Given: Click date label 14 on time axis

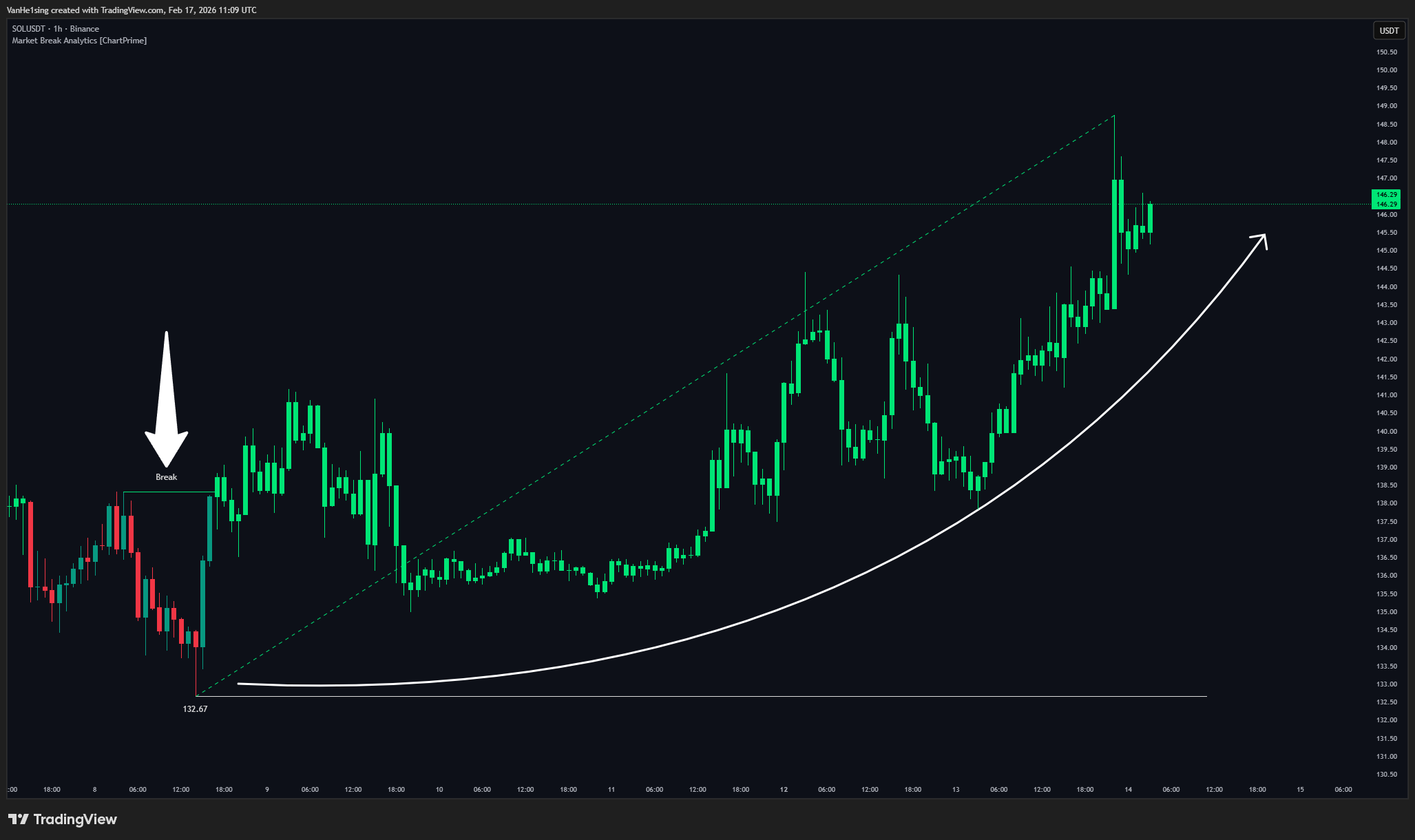Looking at the screenshot, I should pyautogui.click(x=1128, y=790).
